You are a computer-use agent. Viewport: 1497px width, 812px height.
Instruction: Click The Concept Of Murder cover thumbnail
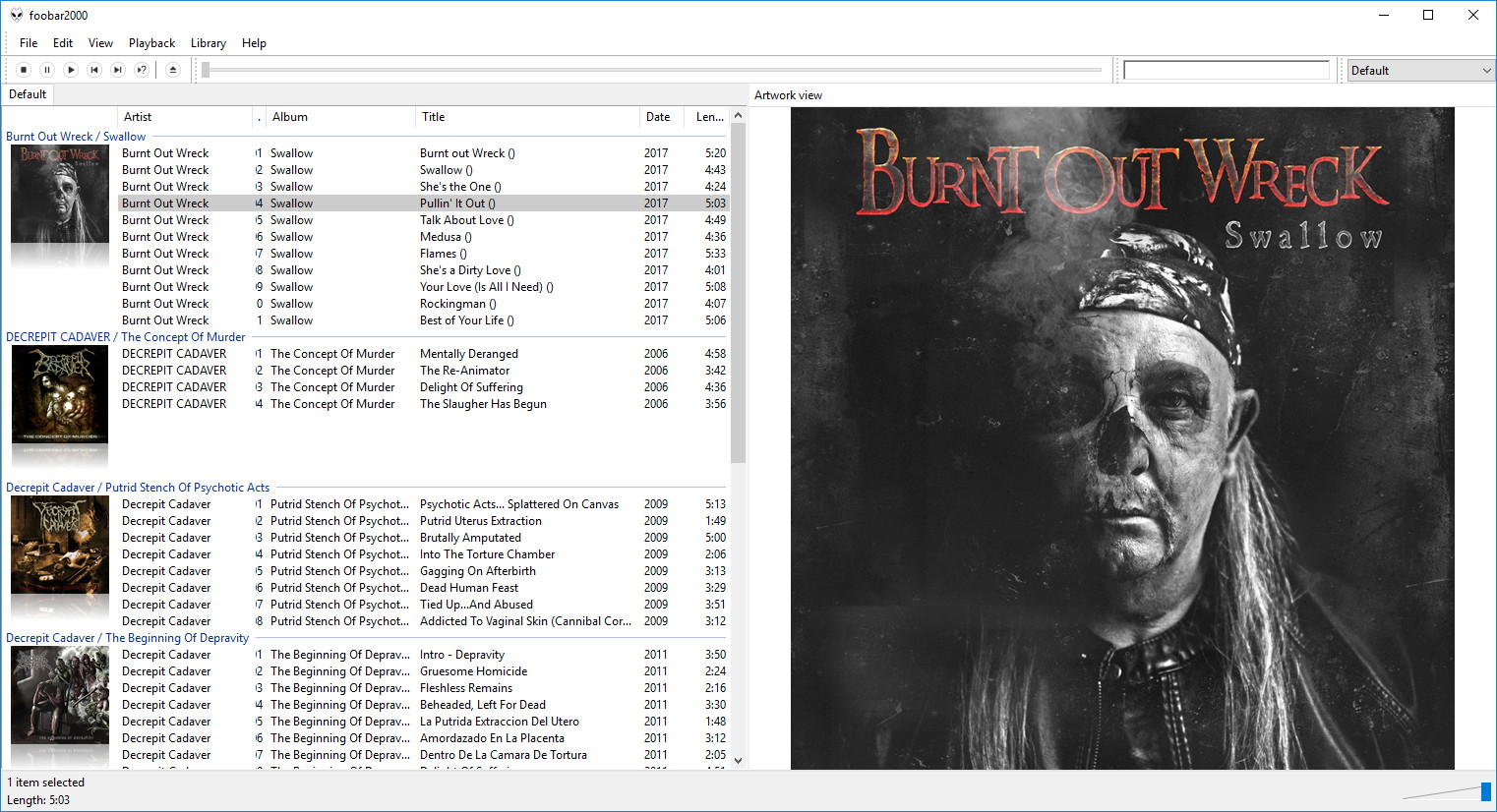(x=60, y=394)
